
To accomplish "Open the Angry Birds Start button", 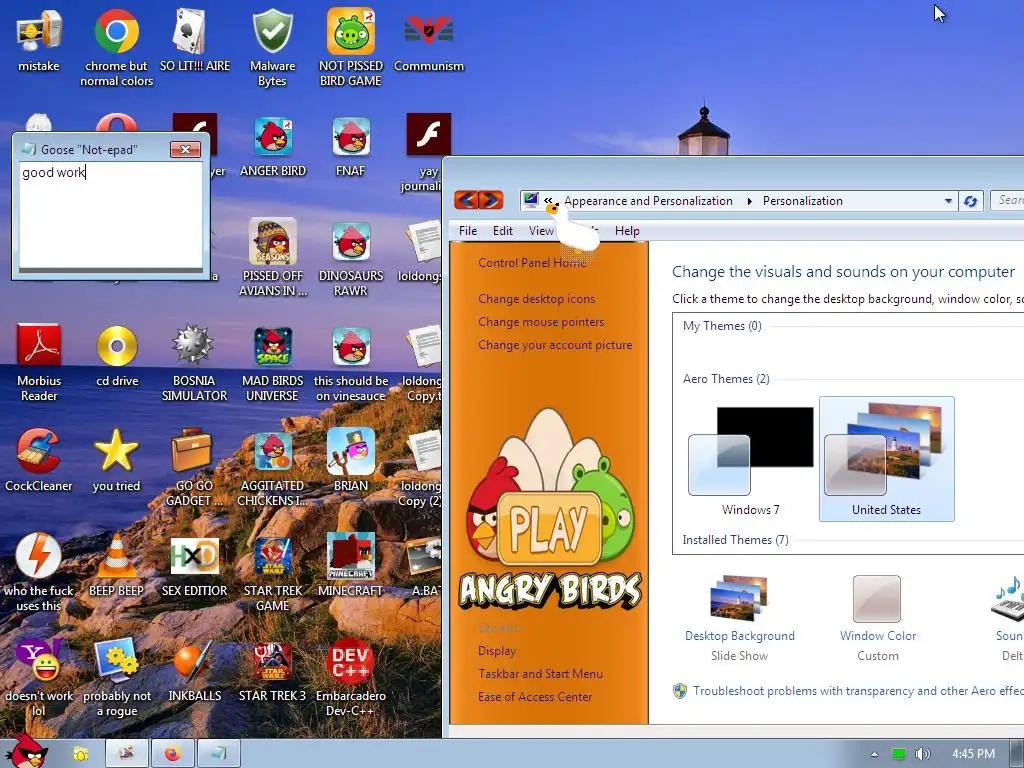I will tap(29, 751).
